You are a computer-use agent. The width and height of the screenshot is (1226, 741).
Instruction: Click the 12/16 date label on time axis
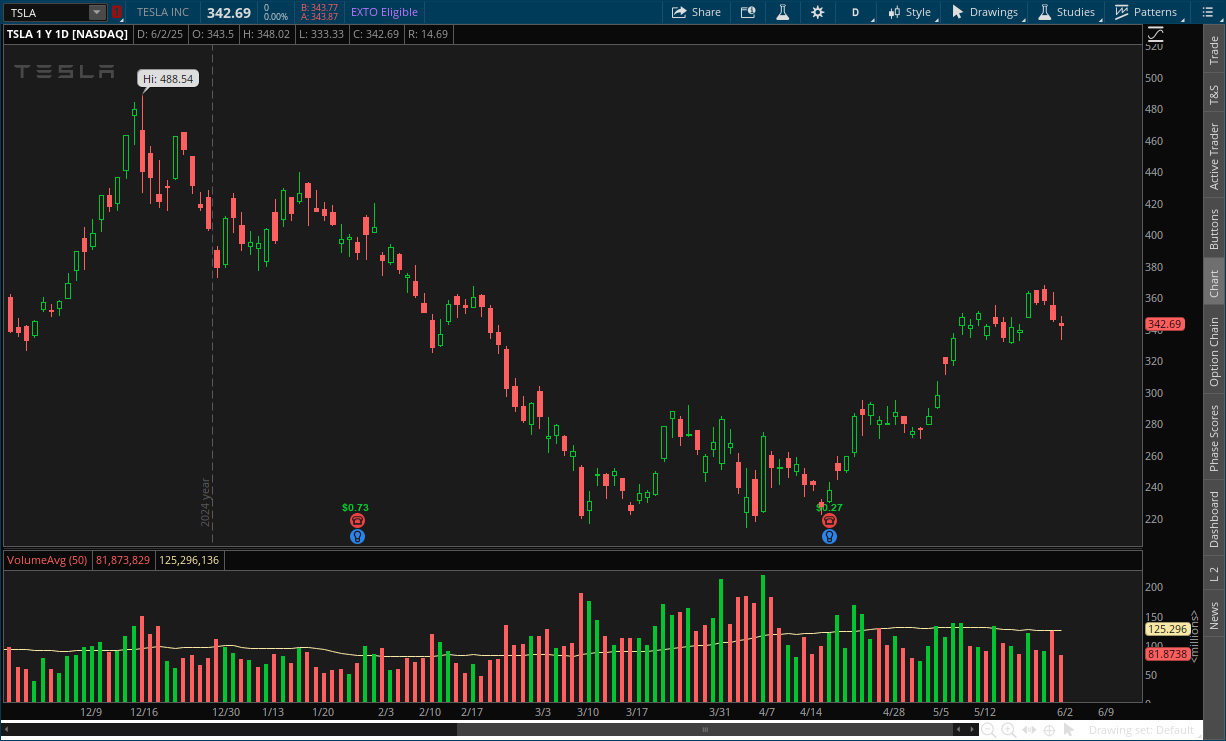click(x=144, y=712)
